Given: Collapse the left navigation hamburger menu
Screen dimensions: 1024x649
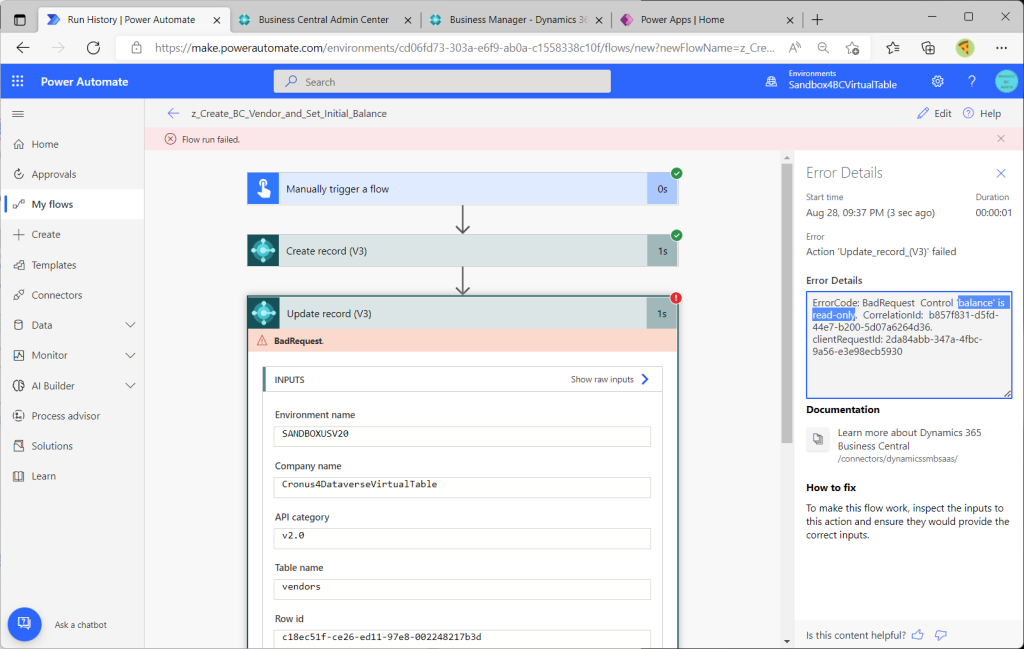Looking at the screenshot, I should 18,114.
